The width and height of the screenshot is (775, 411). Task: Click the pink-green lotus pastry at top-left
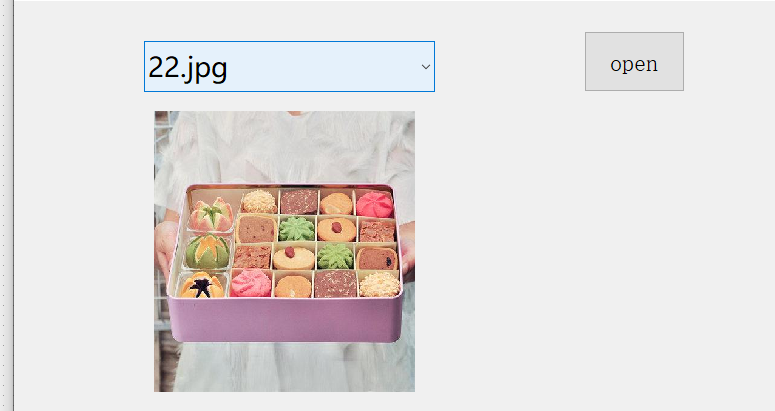pyautogui.click(x=212, y=214)
